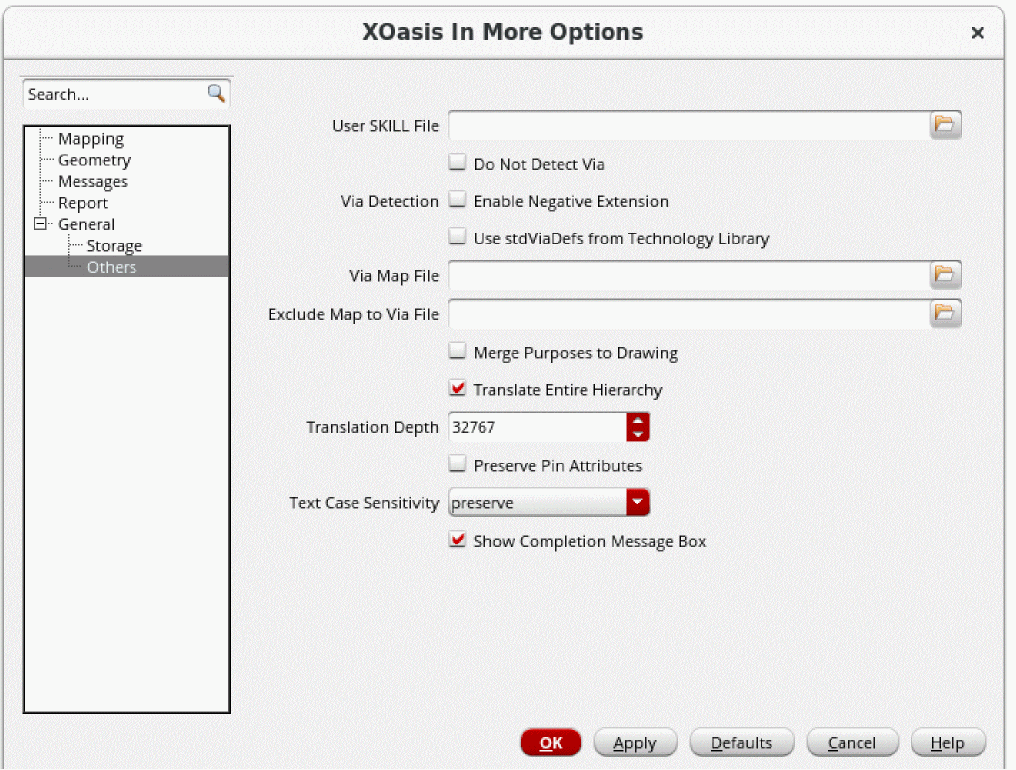Browse for Exclude Map to Via File

pos(945,313)
